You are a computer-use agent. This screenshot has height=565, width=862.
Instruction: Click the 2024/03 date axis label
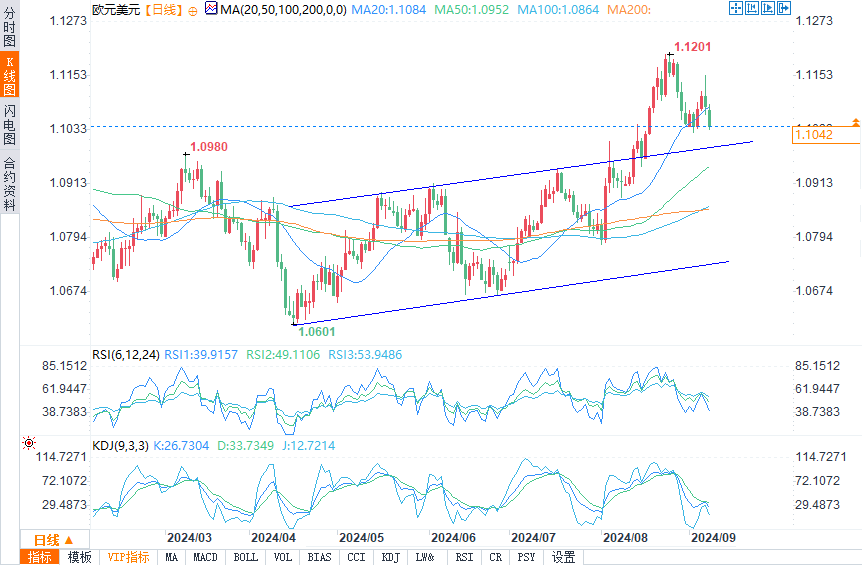point(189,538)
